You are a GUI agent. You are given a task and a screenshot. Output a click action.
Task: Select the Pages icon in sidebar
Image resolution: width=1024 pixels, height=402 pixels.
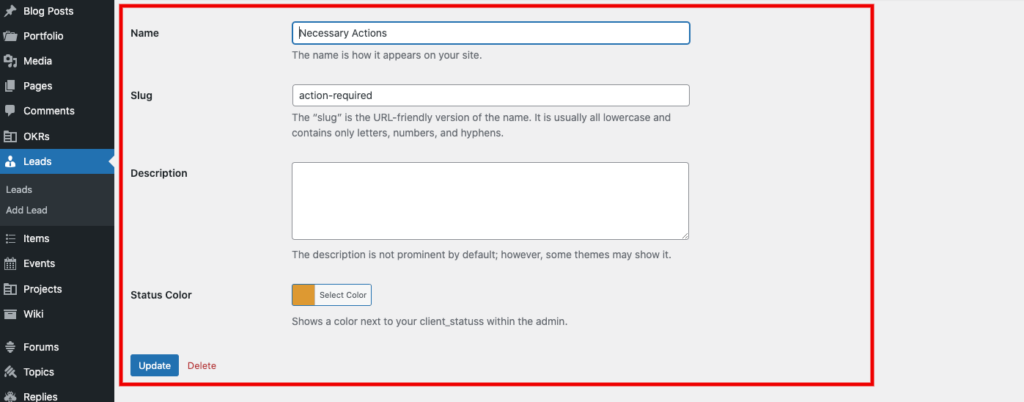10,86
